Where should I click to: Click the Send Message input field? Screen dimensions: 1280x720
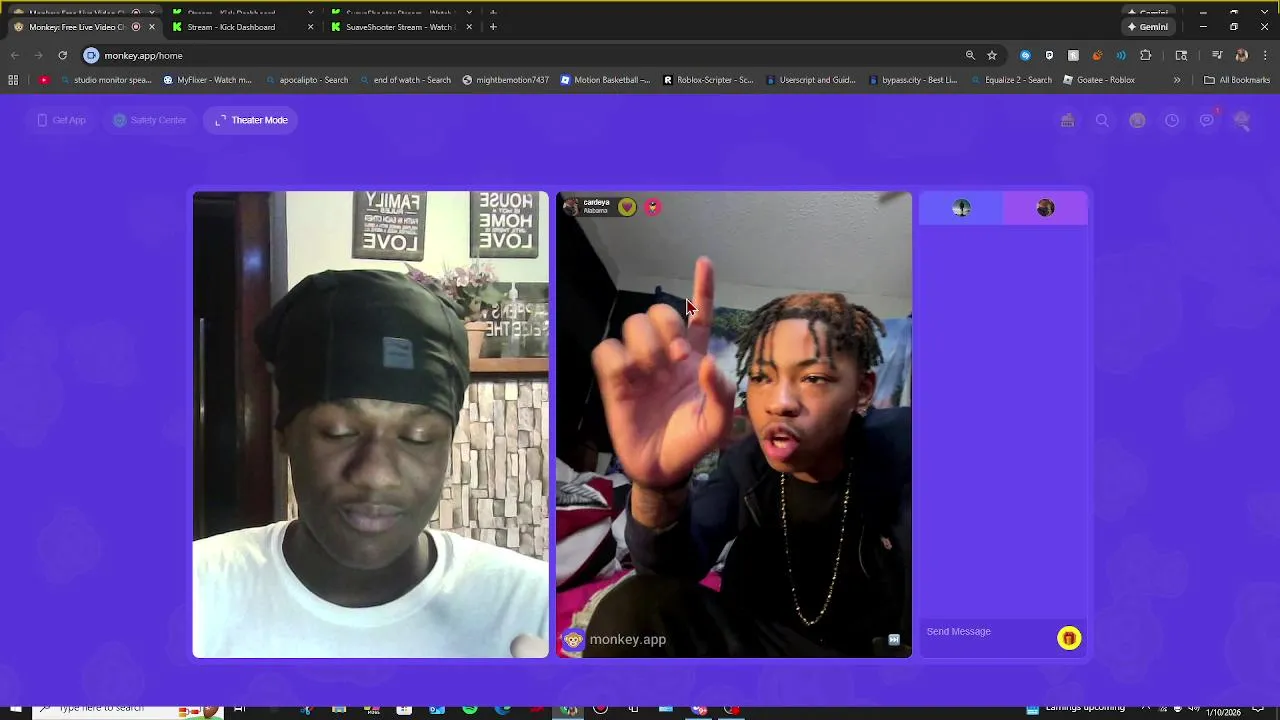click(988, 632)
